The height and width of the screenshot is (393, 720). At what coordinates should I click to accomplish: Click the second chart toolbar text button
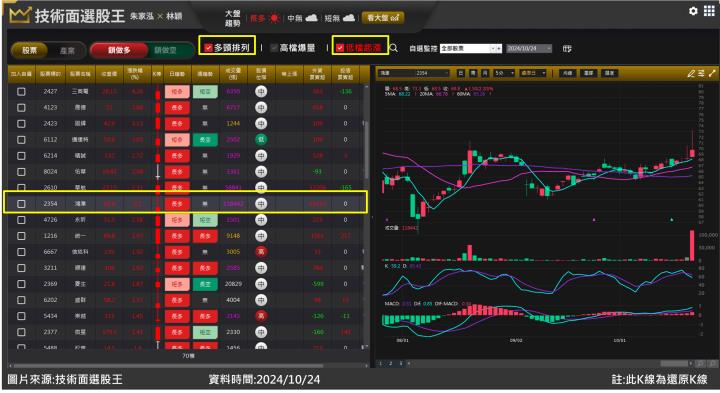[588, 73]
